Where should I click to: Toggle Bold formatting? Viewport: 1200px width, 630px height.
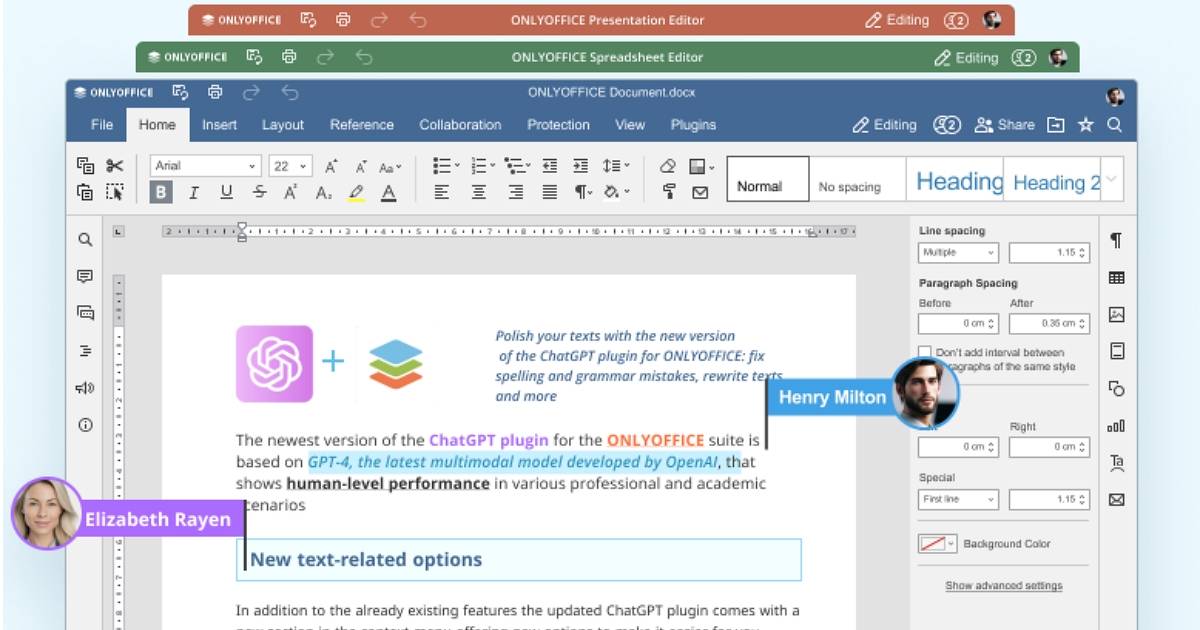click(x=161, y=192)
